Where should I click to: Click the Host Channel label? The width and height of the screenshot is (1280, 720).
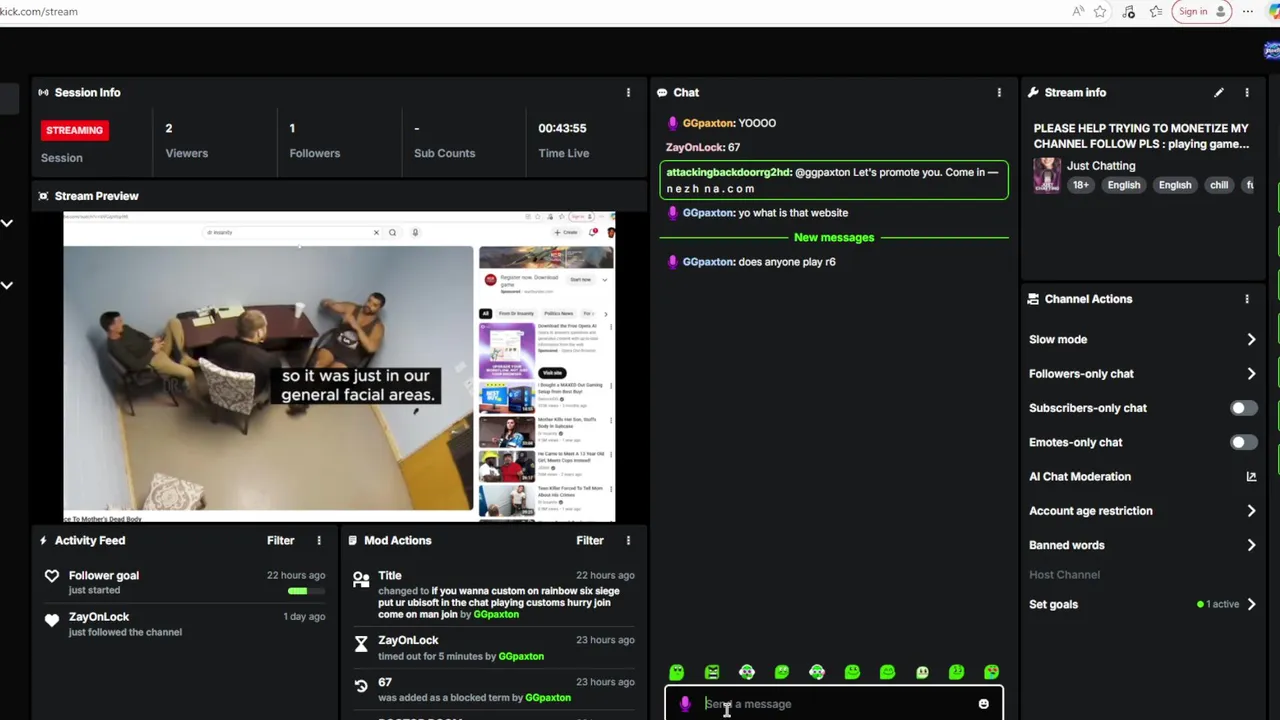click(1064, 575)
